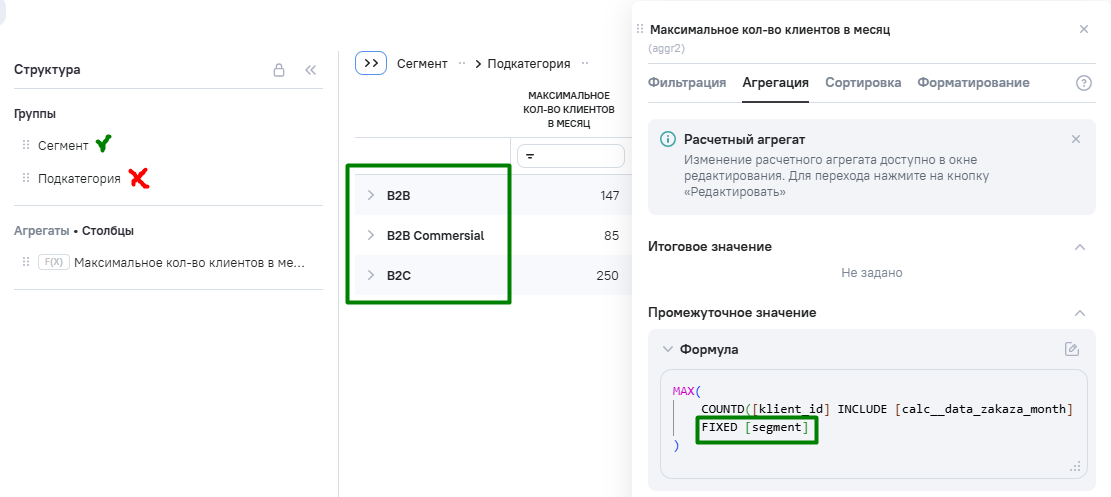Screen dimensions: 1111x497
Task: Open options dots next to Сегмент breadcrumb
Action: tap(462, 63)
